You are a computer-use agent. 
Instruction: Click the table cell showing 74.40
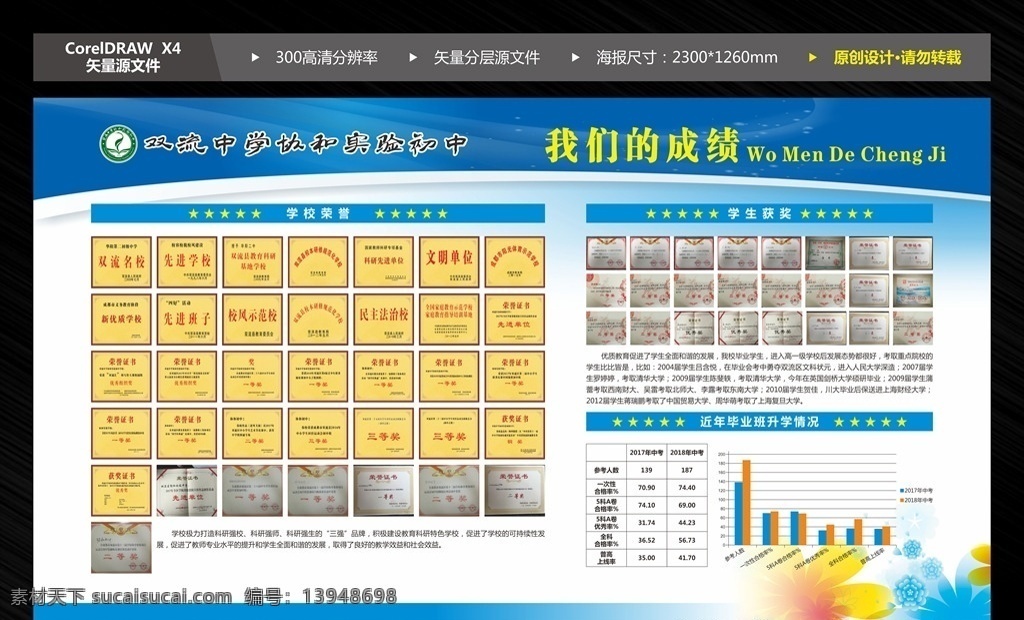click(687, 487)
